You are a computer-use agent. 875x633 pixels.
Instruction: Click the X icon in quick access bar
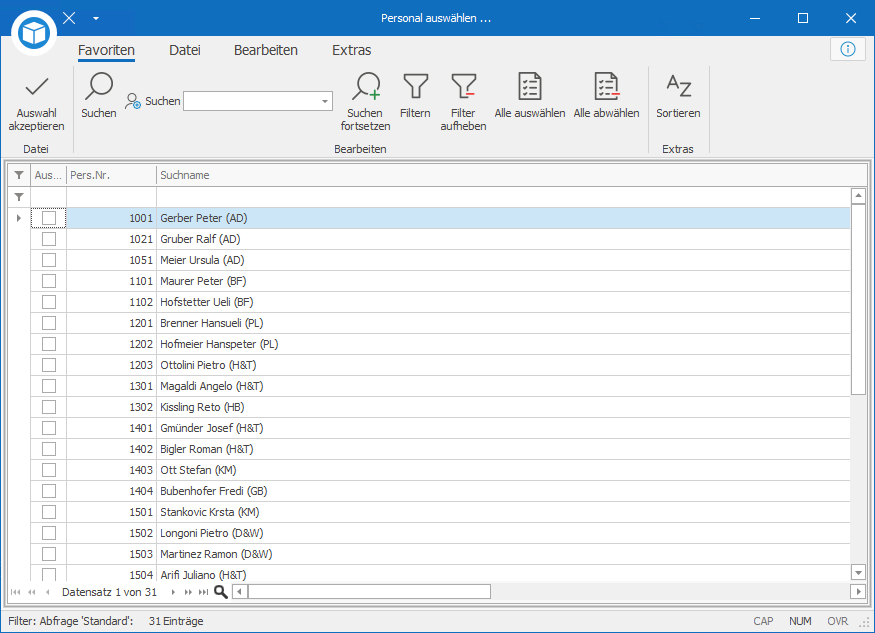tap(69, 18)
